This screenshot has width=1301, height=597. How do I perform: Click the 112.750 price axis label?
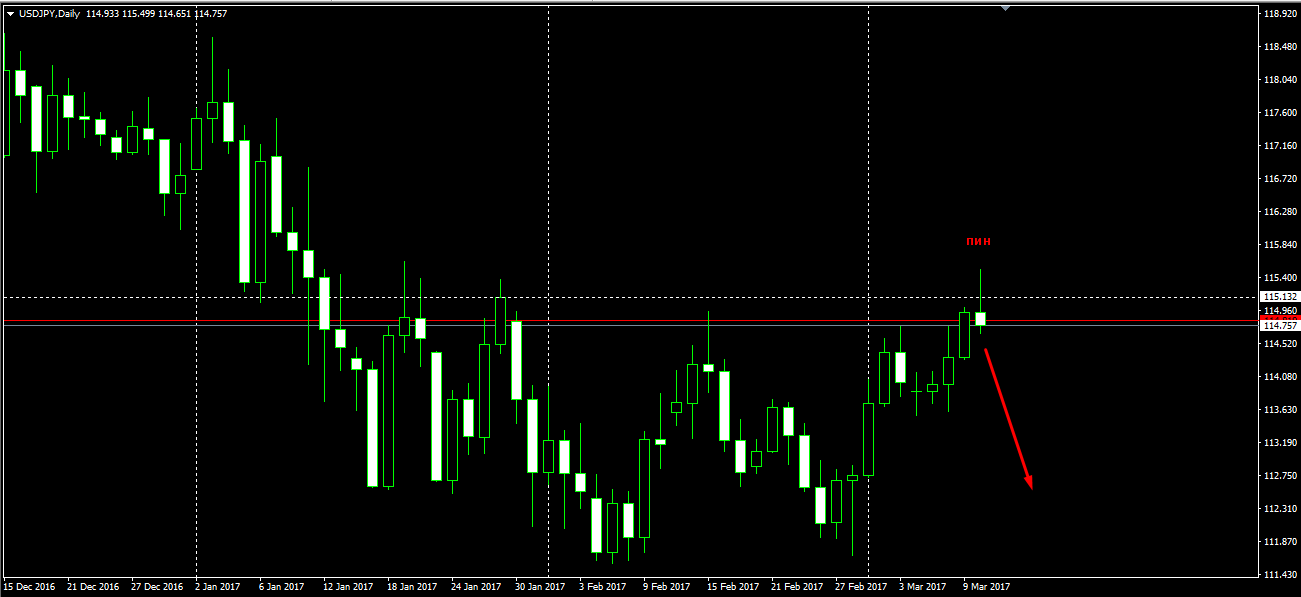click(x=1280, y=476)
